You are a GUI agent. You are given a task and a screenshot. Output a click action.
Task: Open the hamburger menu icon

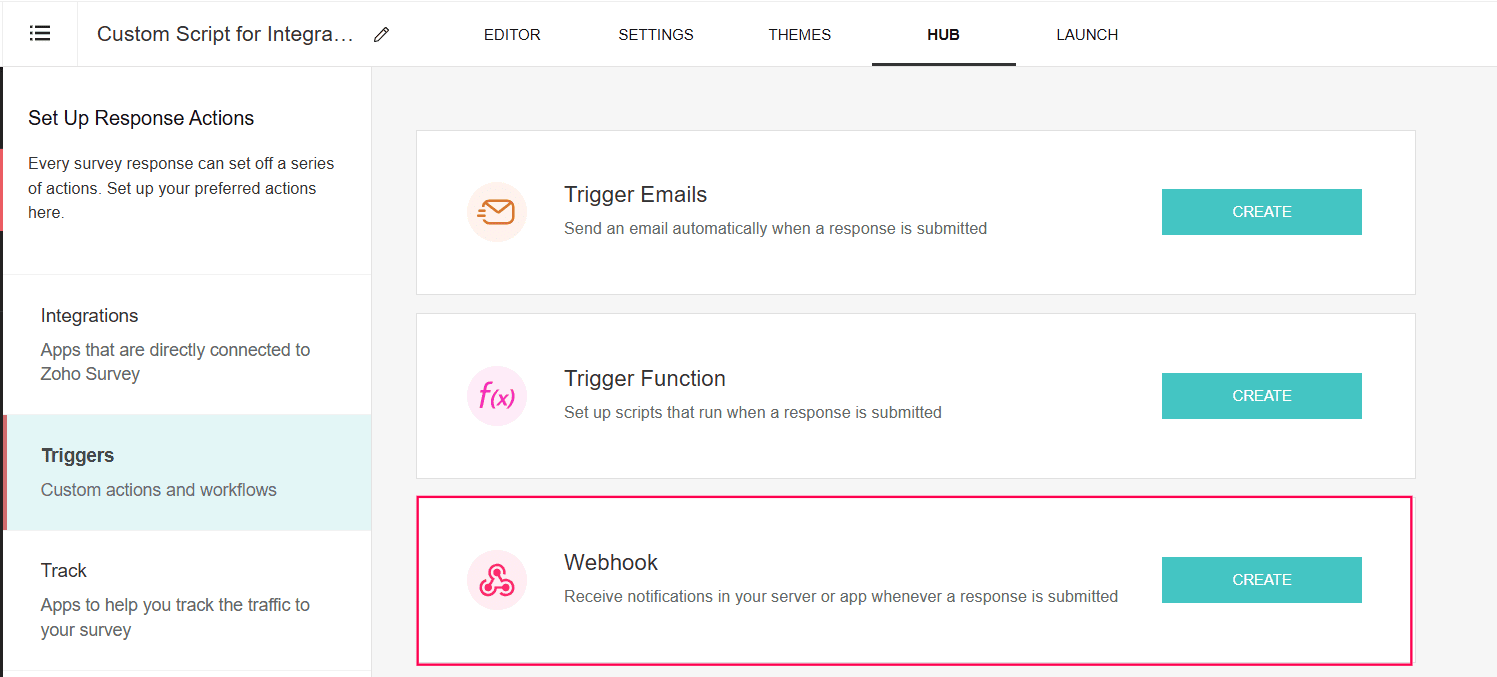point(40,34)
